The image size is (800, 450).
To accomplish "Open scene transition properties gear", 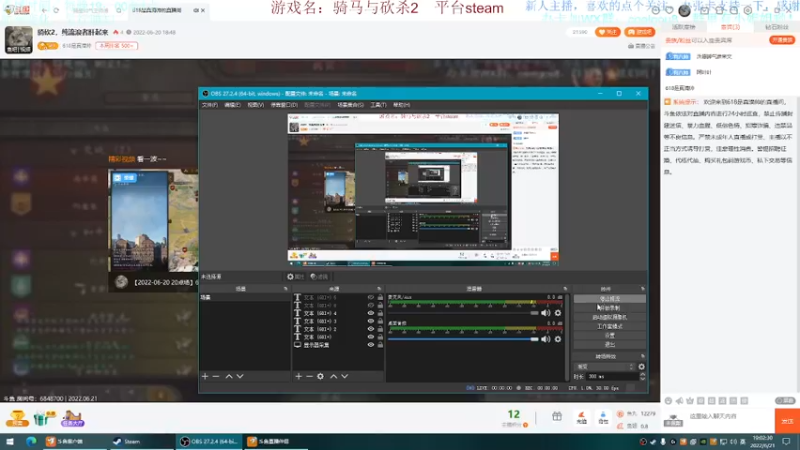I will pos(641,366).
